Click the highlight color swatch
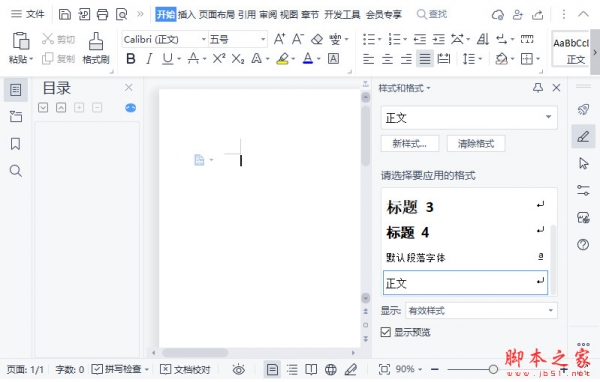600x382 pixels. point(282,59)
